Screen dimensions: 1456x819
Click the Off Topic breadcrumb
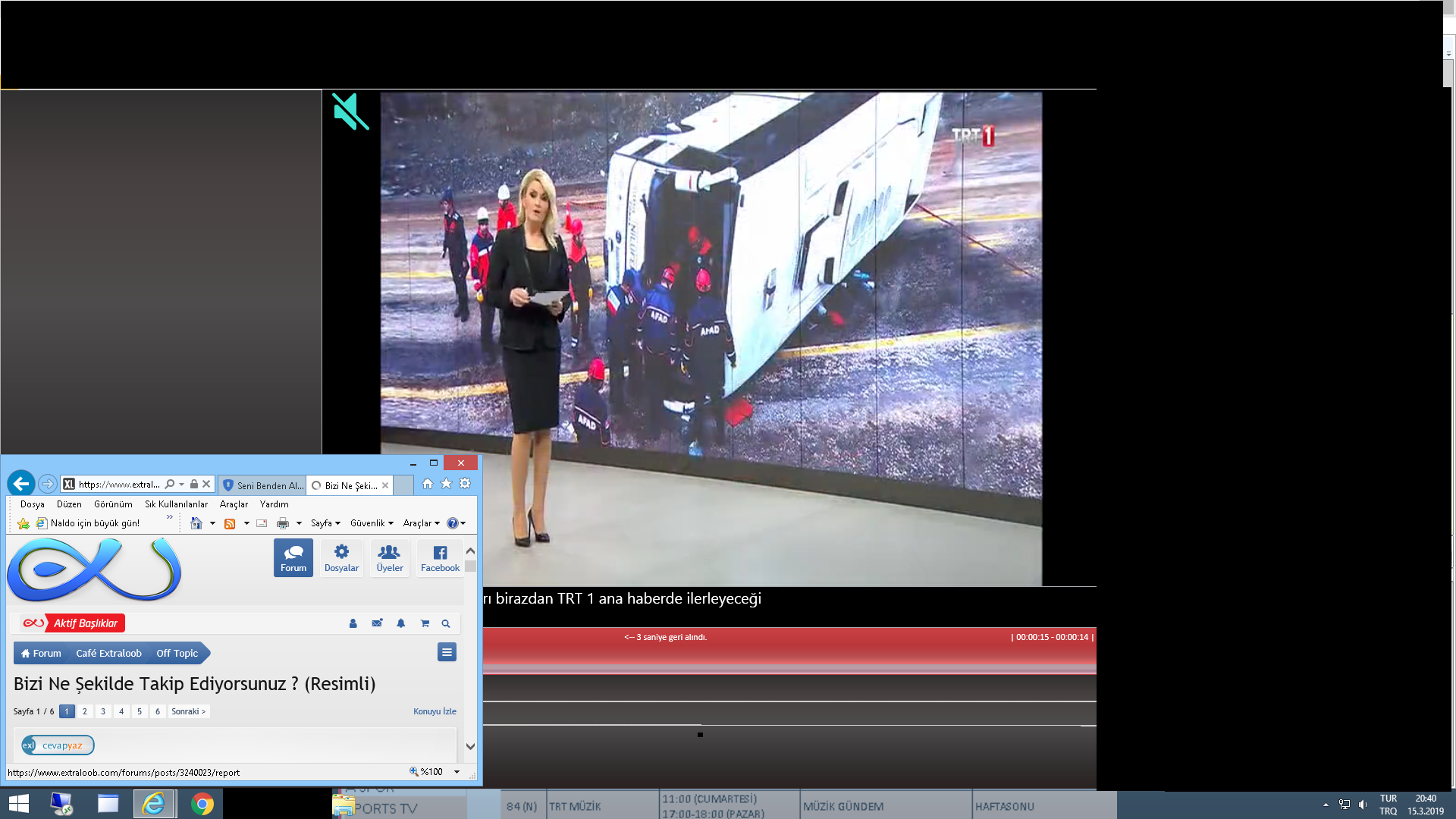pyautogui.click(x=177, y=653)
